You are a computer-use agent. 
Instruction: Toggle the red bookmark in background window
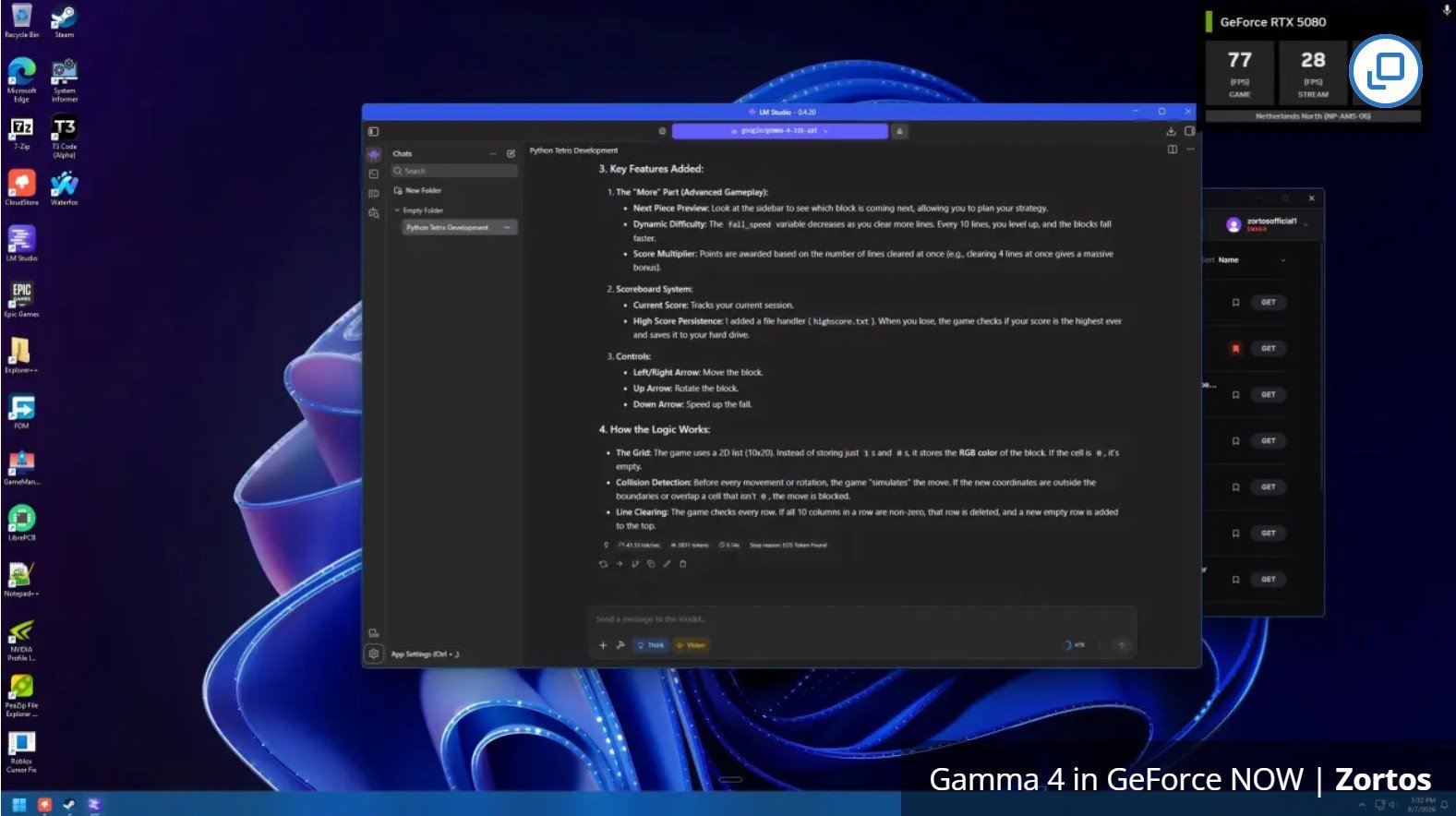1235,349
